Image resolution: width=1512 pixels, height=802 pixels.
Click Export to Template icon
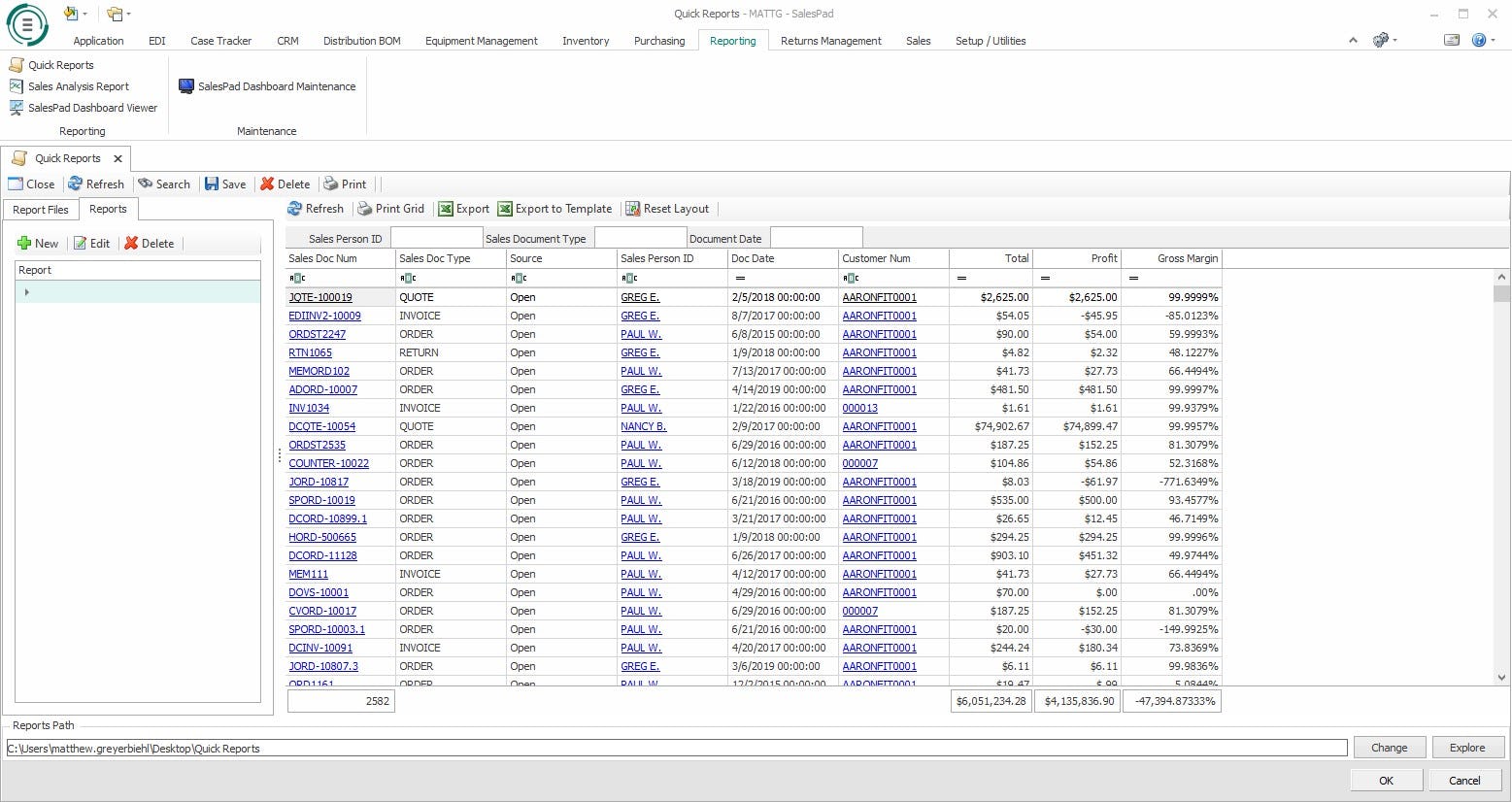click(x=505, y=209)
